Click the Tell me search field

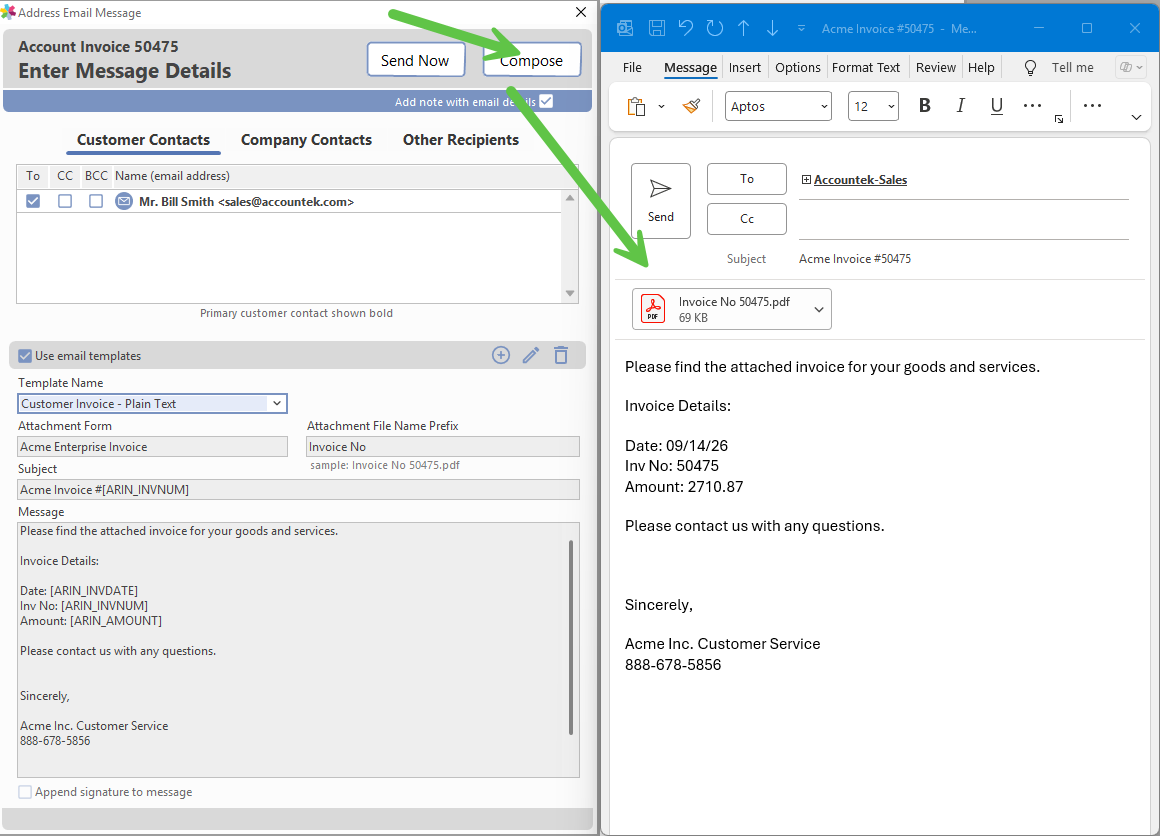pos(1072,67)
